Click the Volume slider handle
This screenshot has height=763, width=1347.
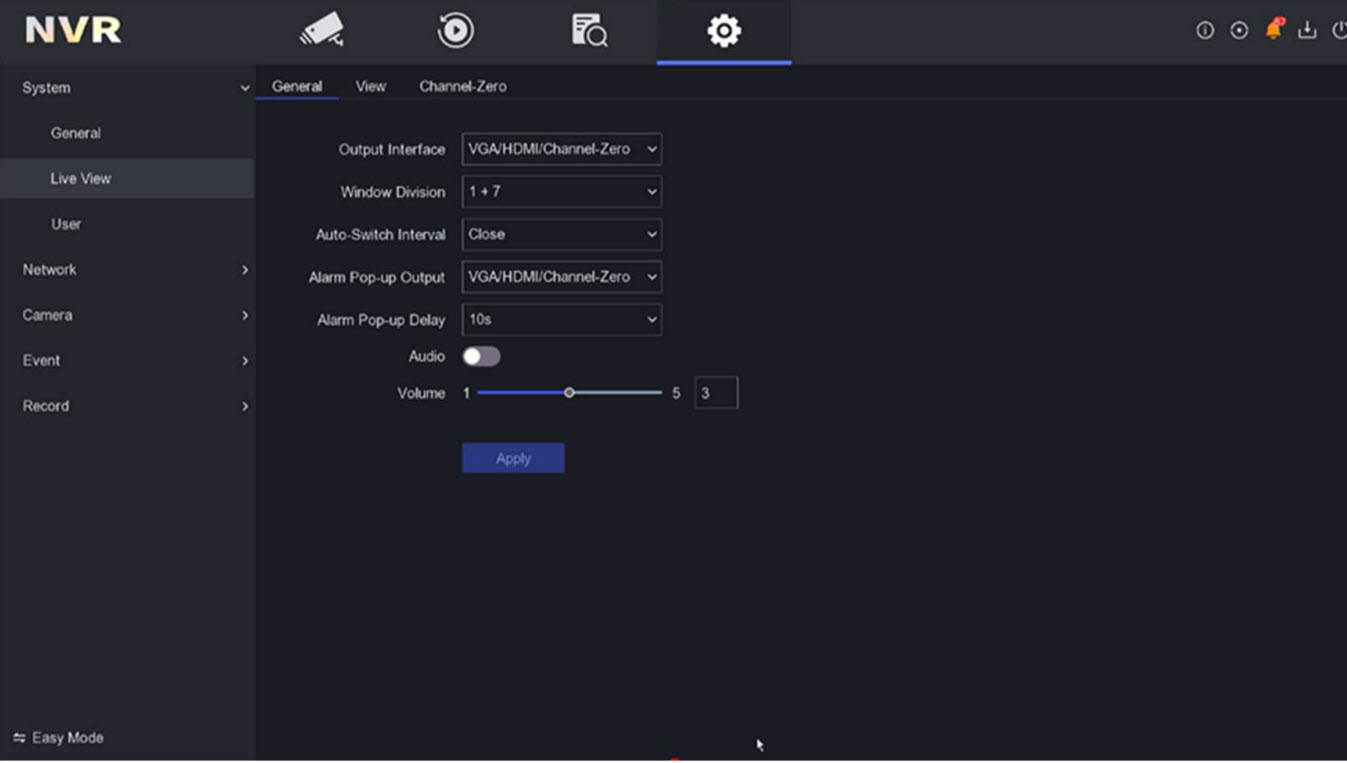pos(569,393)
